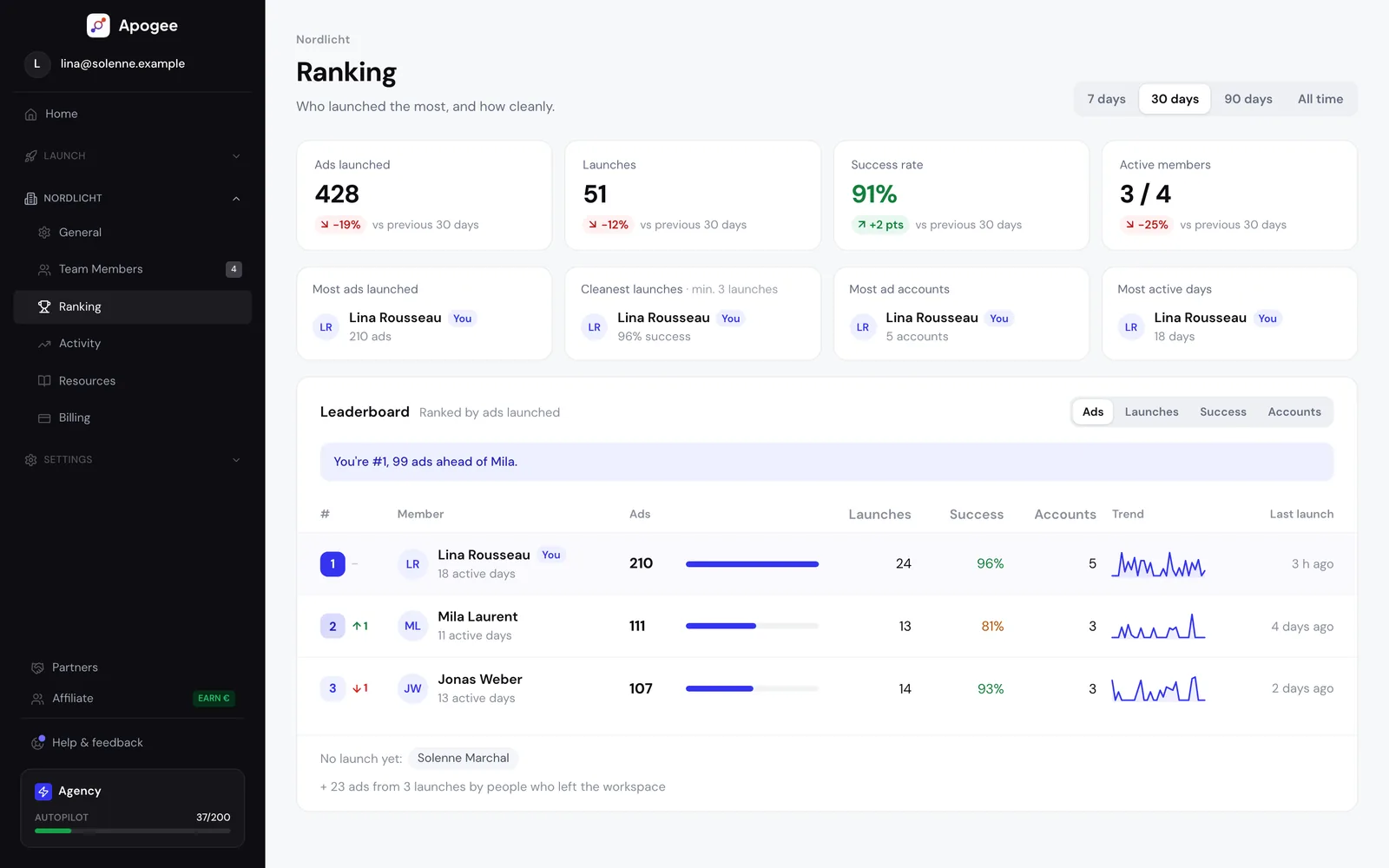Screen dimensions: 1389x868
Task: Click the Nordlicht building icon
Action: tap(31, 199)
